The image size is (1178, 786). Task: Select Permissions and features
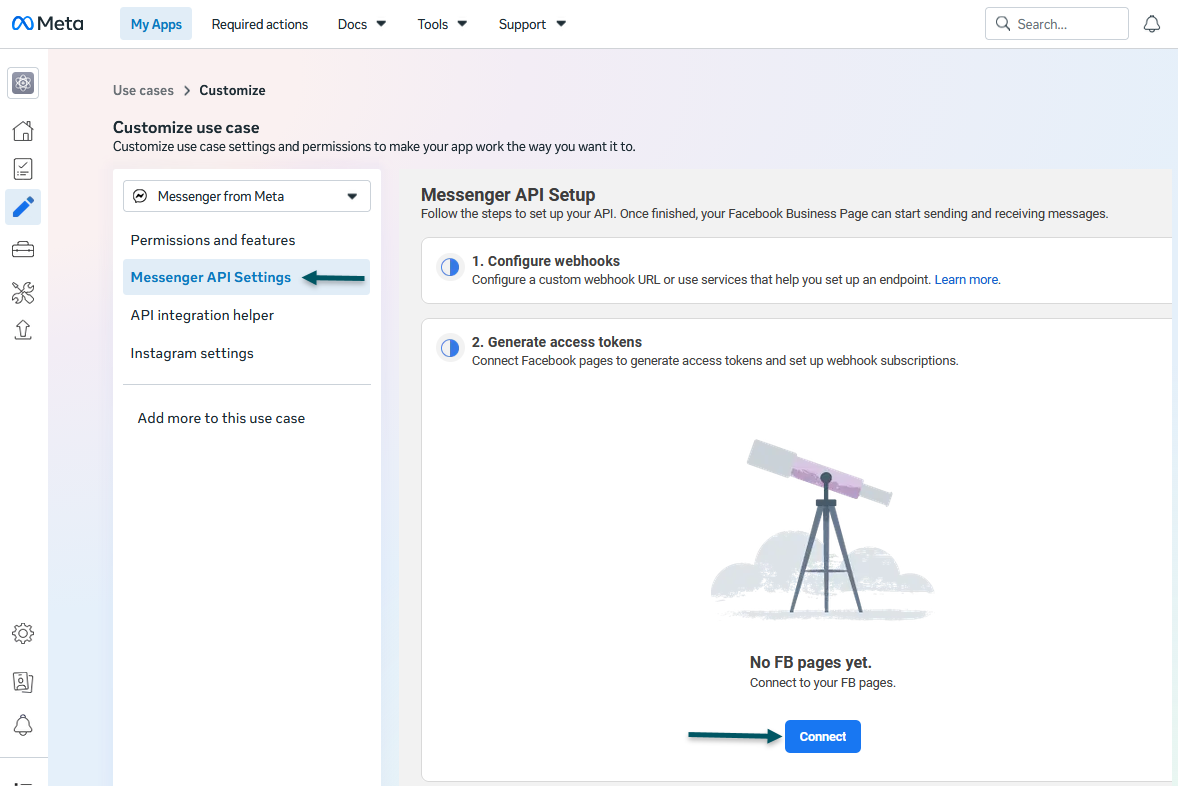[x=246, y=240]
